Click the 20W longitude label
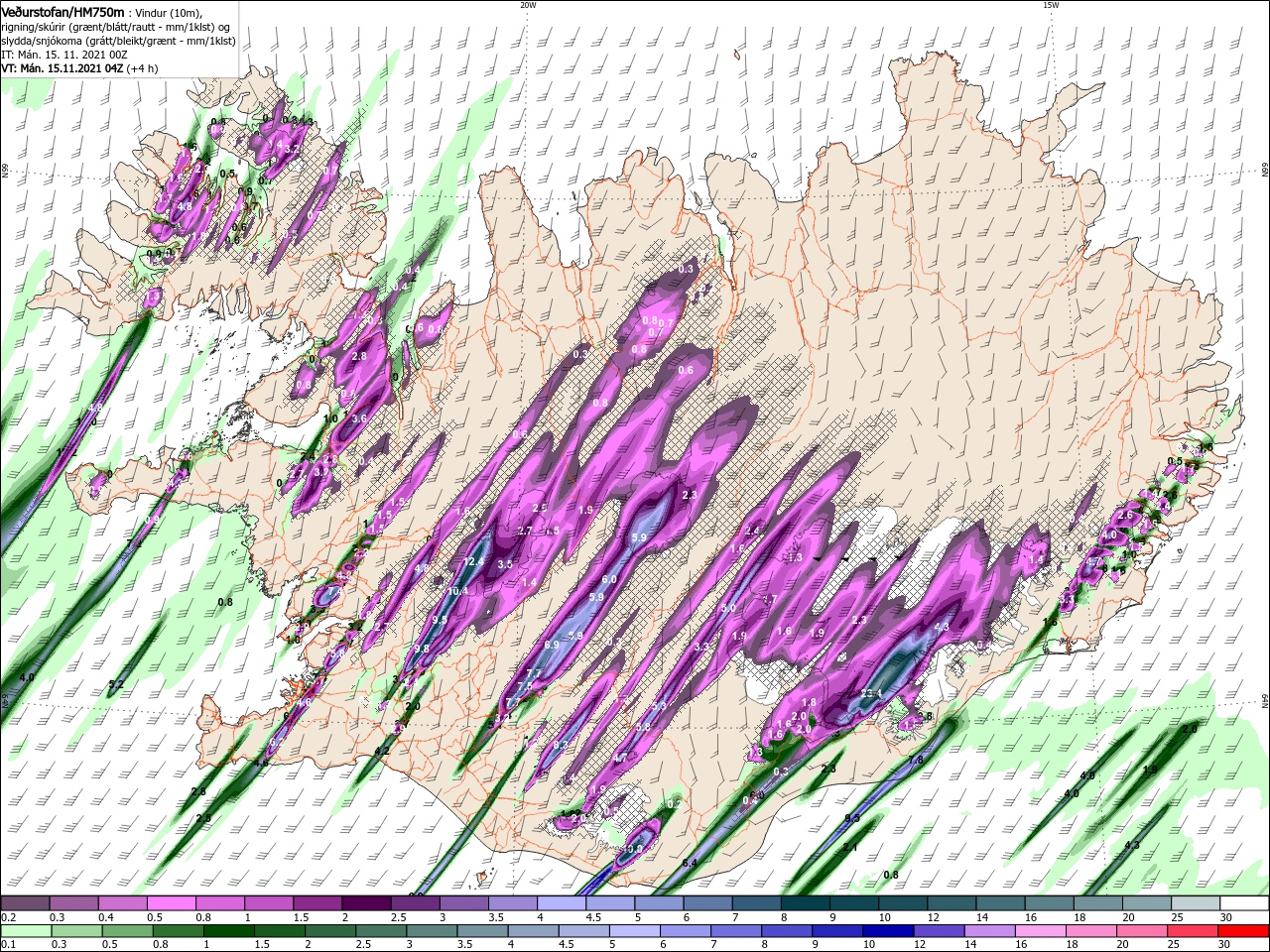Viewport: 1270px width, 952px height. click(528, 5)
